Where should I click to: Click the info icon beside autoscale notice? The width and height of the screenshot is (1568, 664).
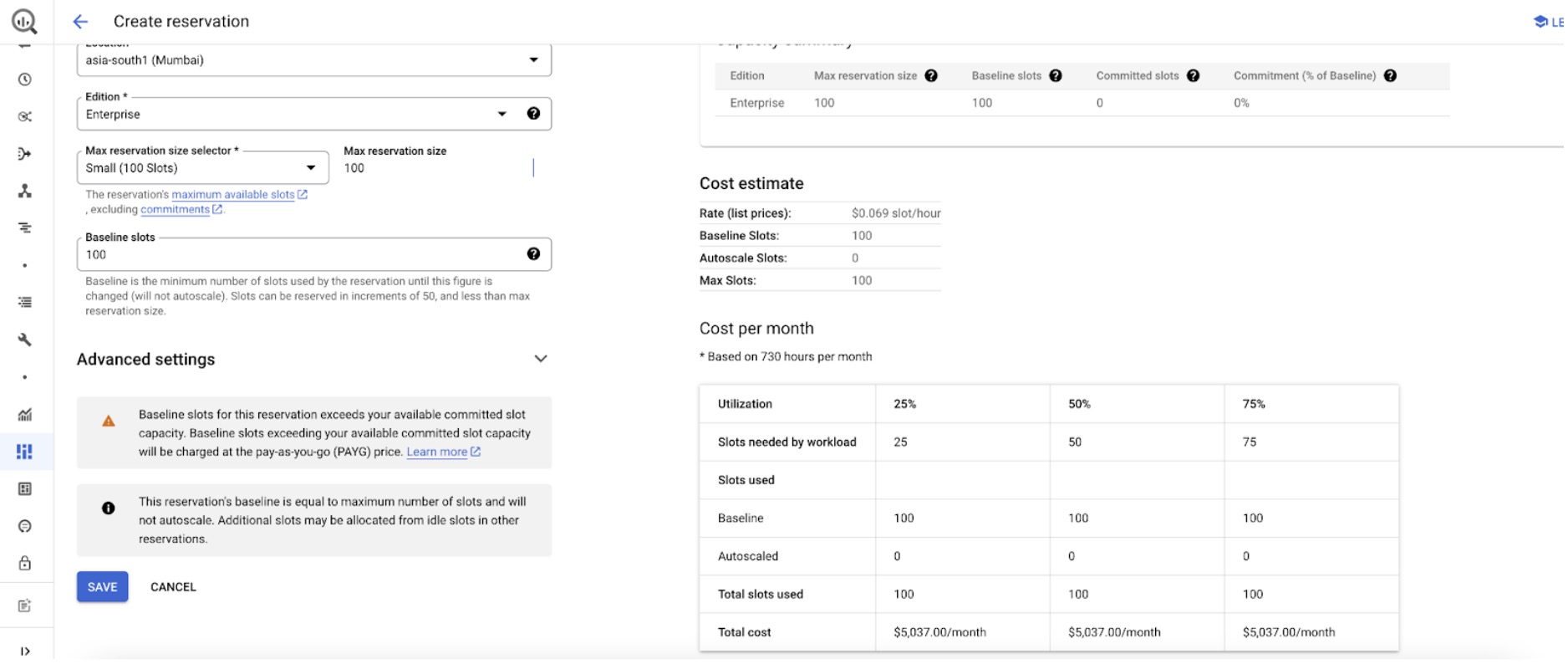click(x=109, y=508)
